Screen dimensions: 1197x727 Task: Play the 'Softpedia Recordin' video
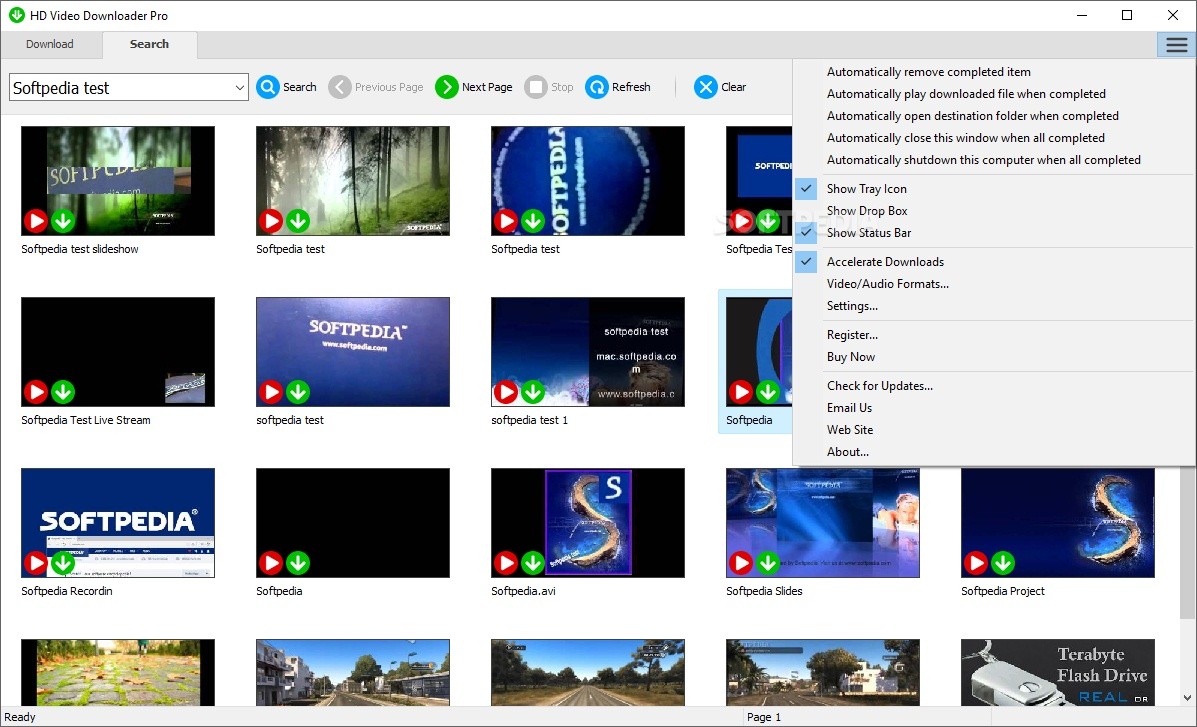coord(36,563)
